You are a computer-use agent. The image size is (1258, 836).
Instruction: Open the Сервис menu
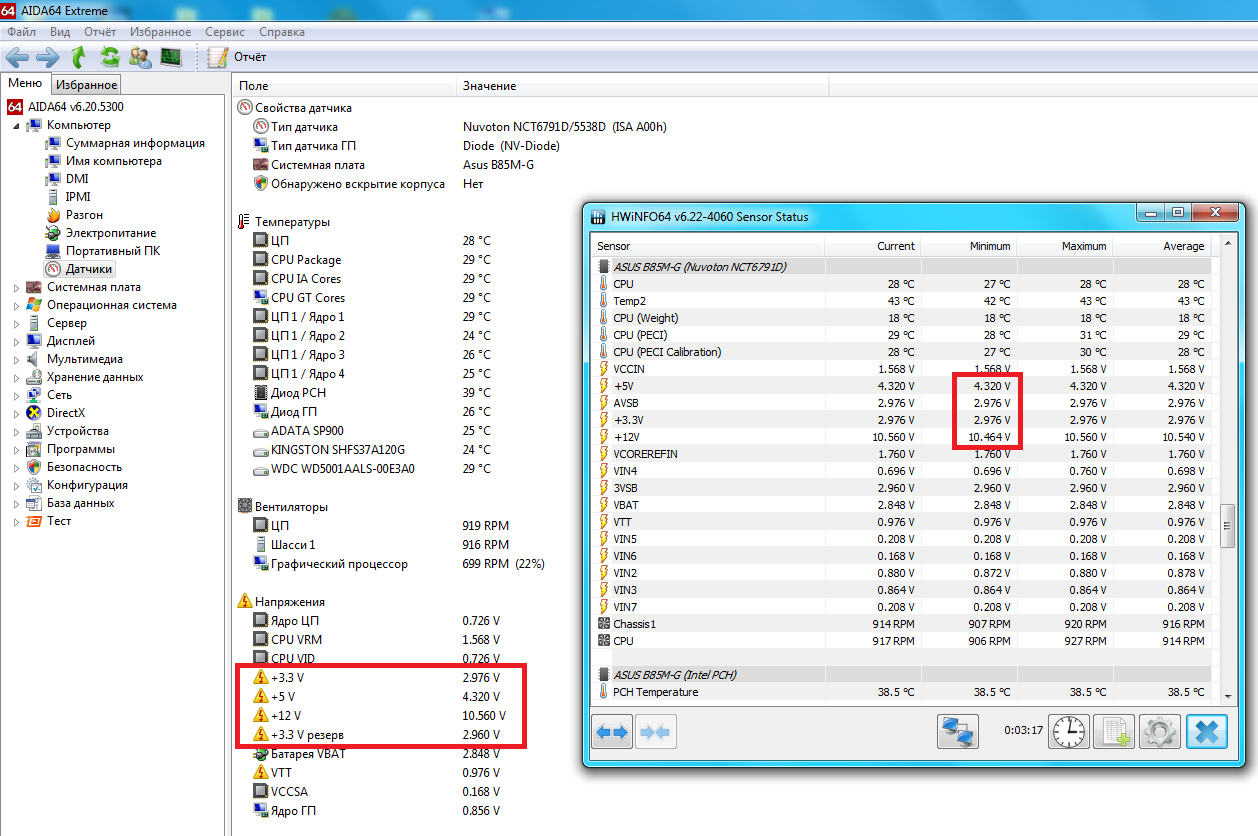point(225,32)
